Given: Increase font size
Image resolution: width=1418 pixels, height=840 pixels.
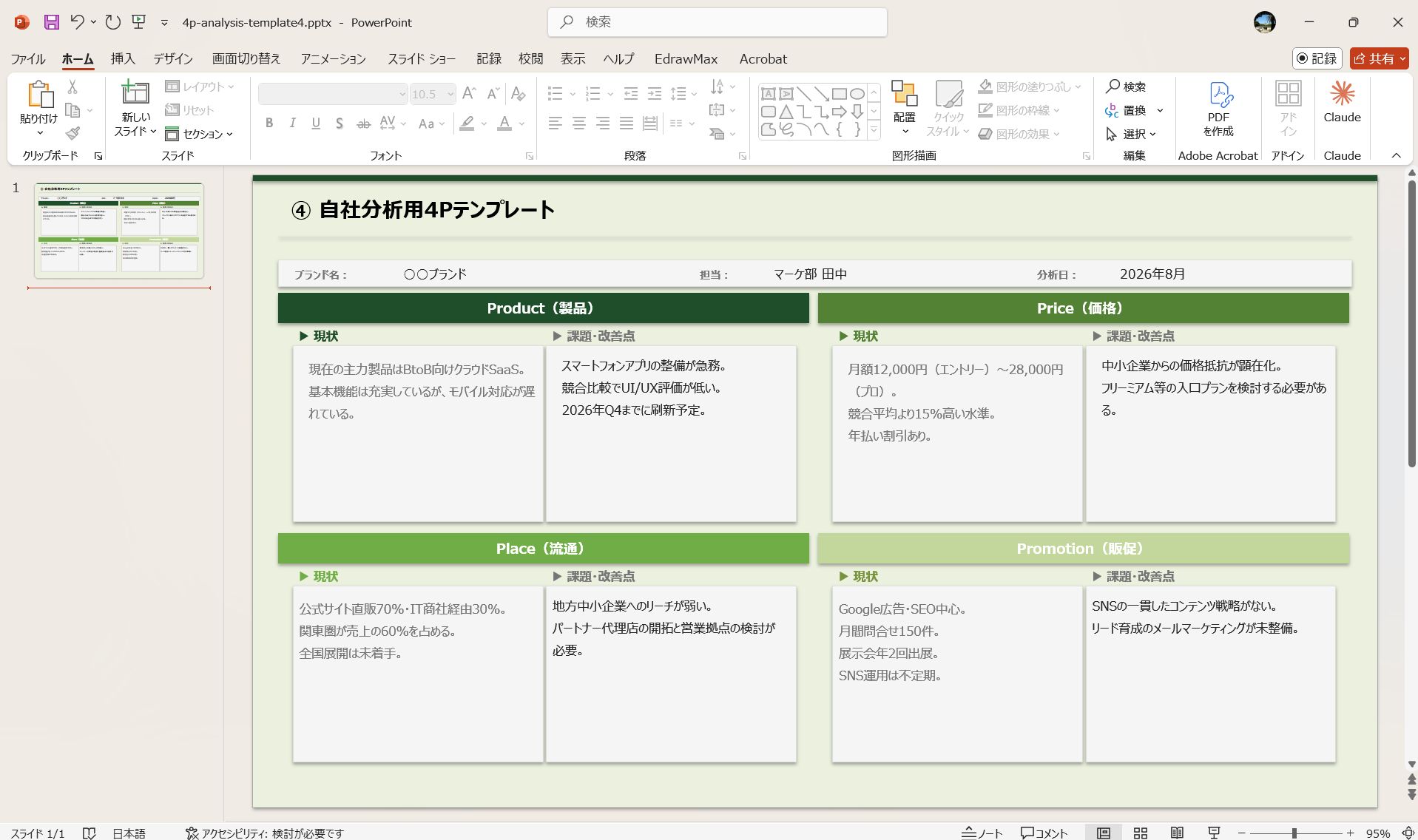Looking at the screenshot, I should [468, 93].
